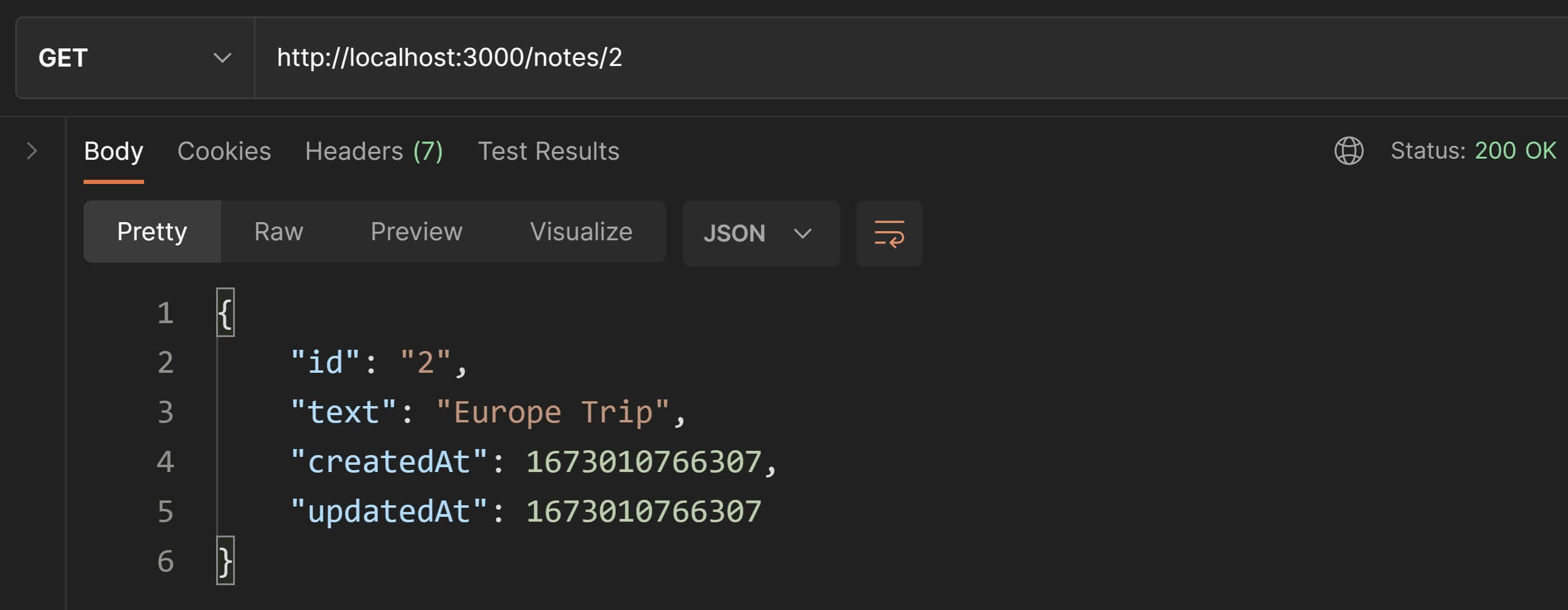Click the "2" id value
The width and height of the screenshot is (1568, 610).
pos(425,362)
